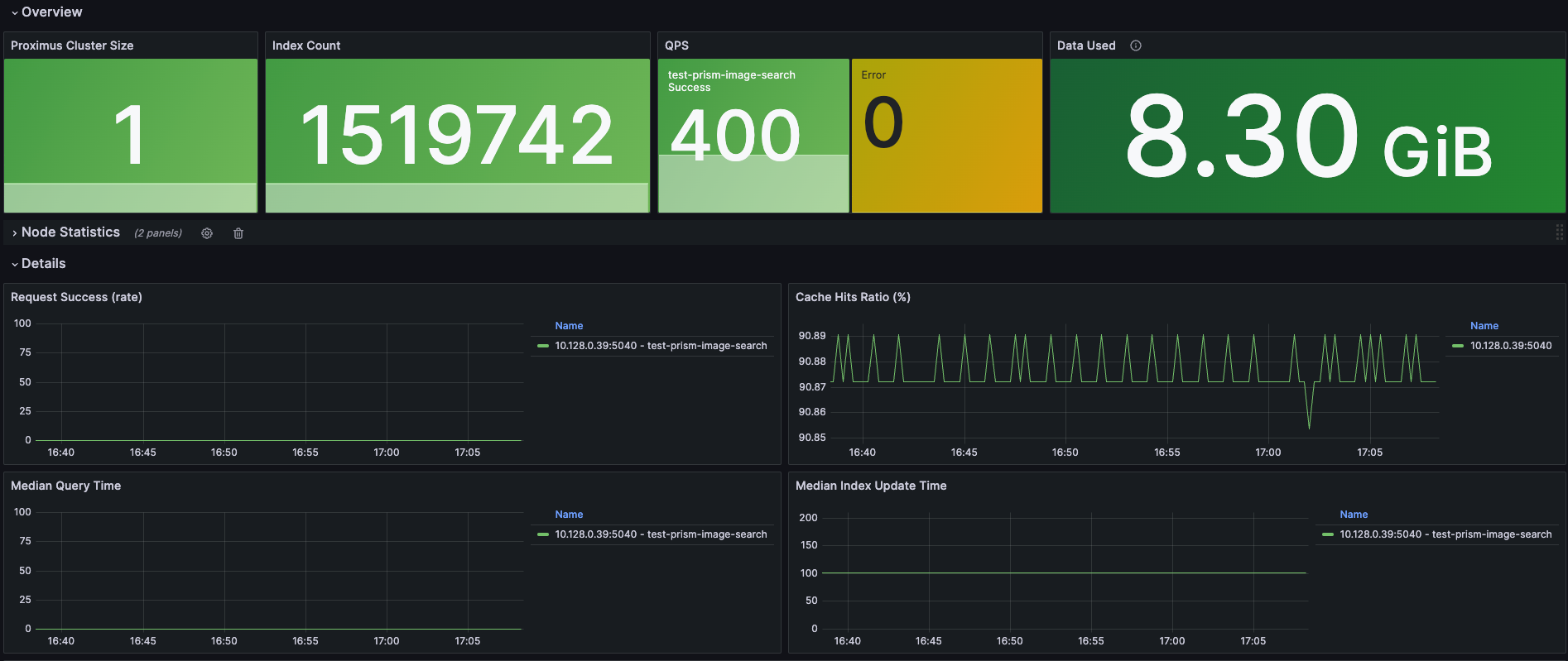Click the 17:05 x-axis label in Median Query Time

pyautogui.click(x=467, y=641)
